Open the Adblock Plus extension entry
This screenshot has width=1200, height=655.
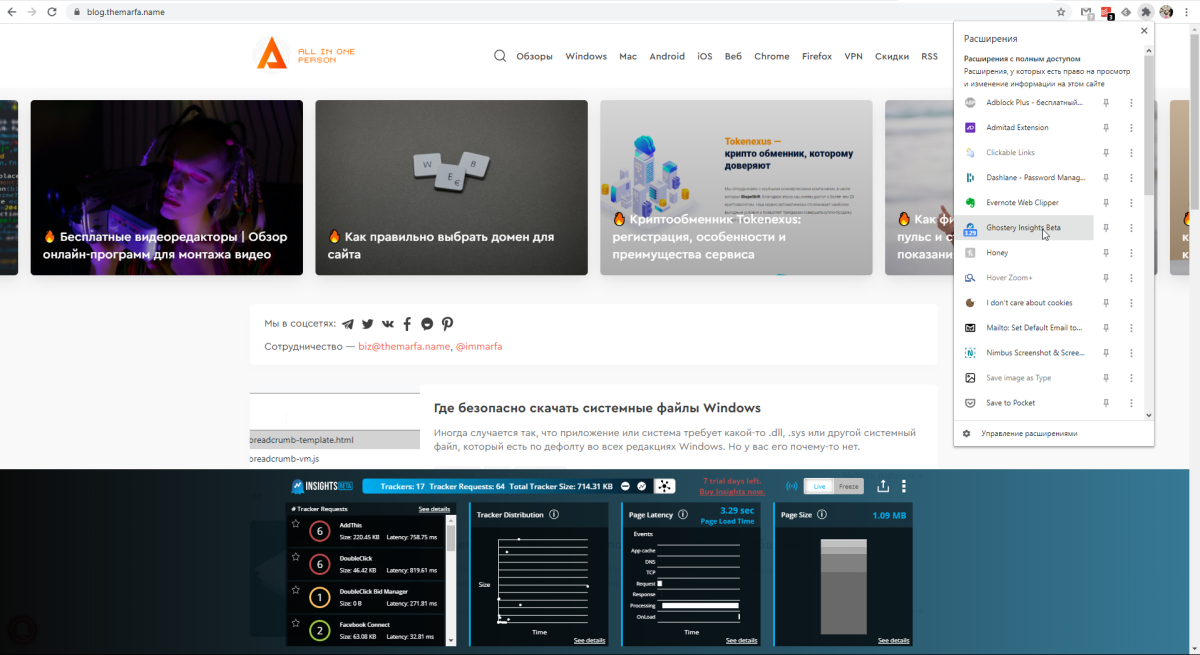(1025, 103)
